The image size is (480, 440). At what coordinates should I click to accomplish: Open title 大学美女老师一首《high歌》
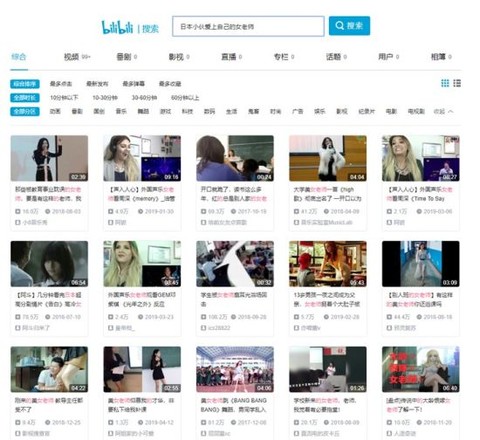(328, 194)
